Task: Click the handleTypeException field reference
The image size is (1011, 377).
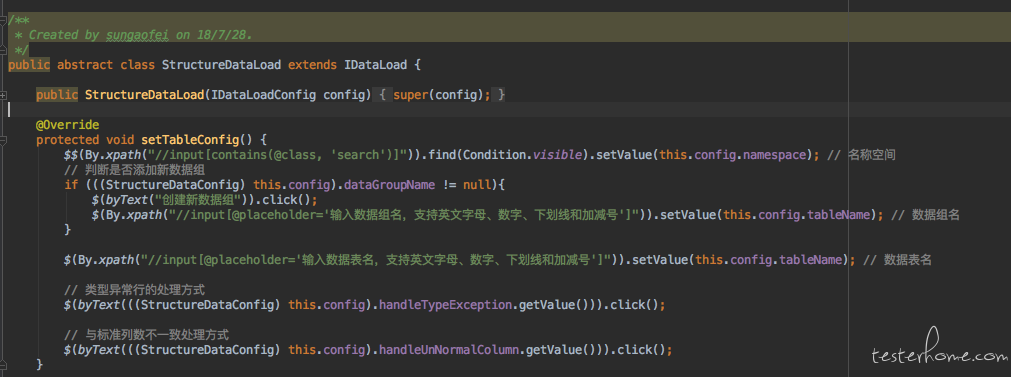Action: [x=446, y=305]
